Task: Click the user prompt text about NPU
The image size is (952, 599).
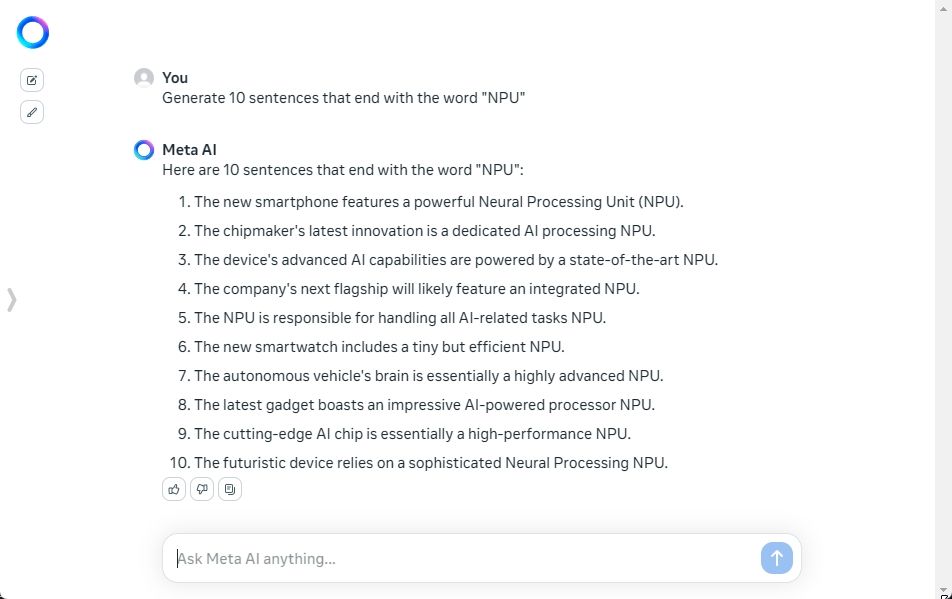Action: (x=344, y=98)
